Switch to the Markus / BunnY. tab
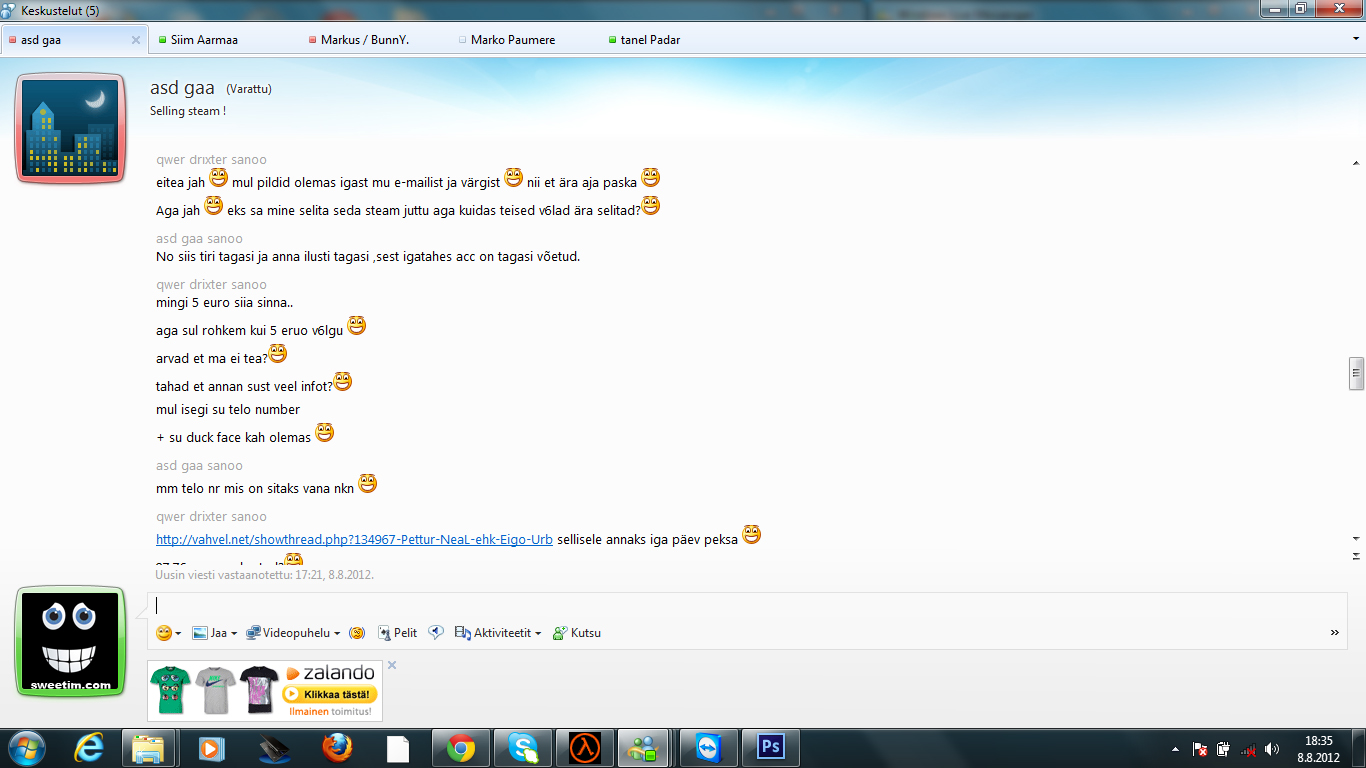The width and height of the screenshot is (1366, 768). (x=359, y=40)
